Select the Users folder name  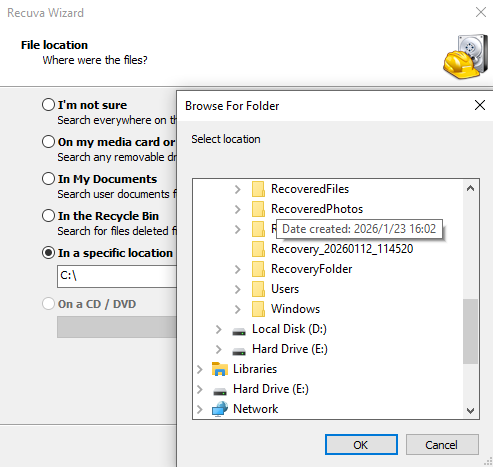285,289
